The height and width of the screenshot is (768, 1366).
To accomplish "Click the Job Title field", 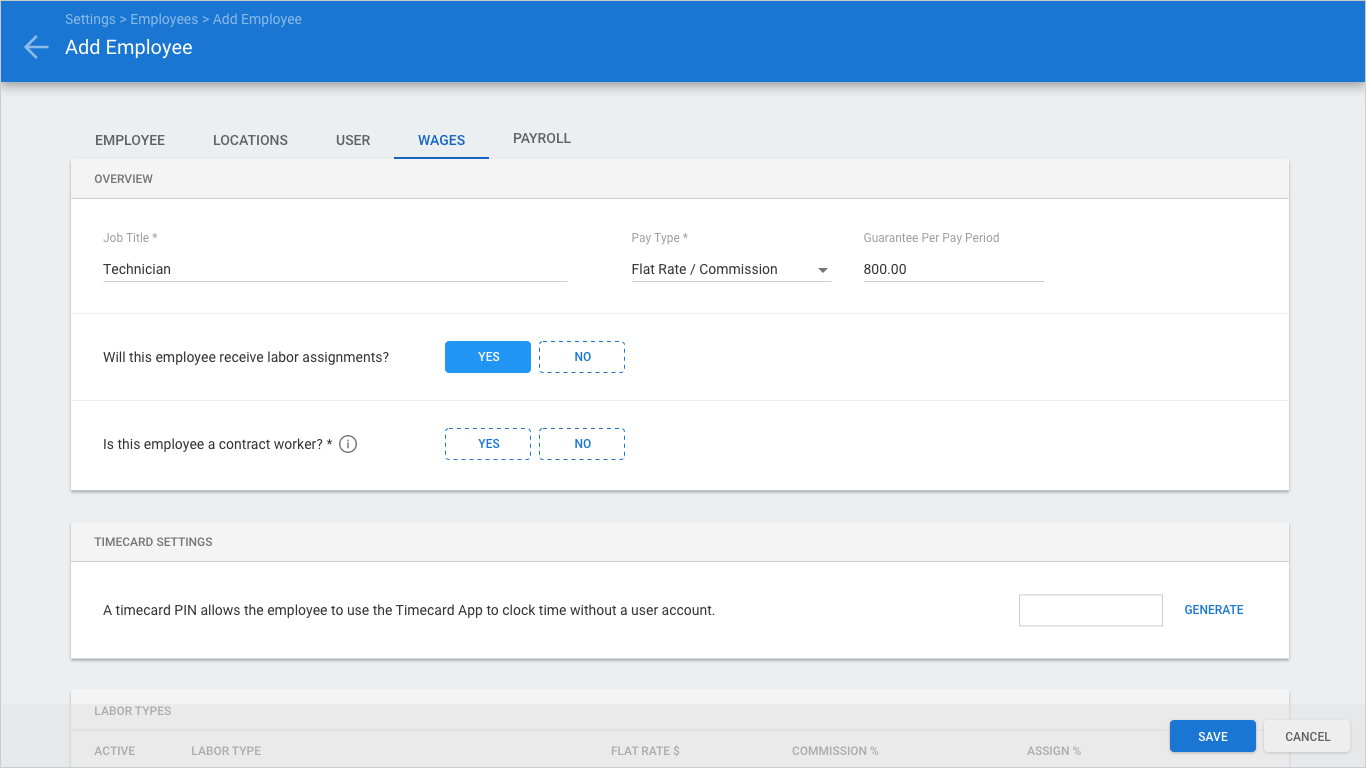I will 335,269.
